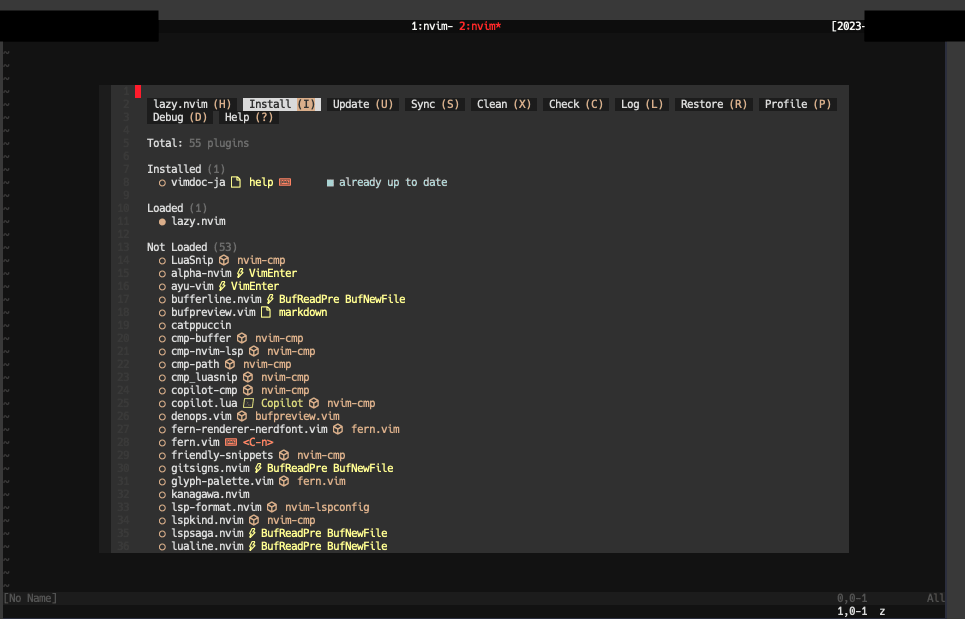Viewport: 965px width, 619px height.
Task: Run Update (U) from the lazy menu
Action: point(362,104)
